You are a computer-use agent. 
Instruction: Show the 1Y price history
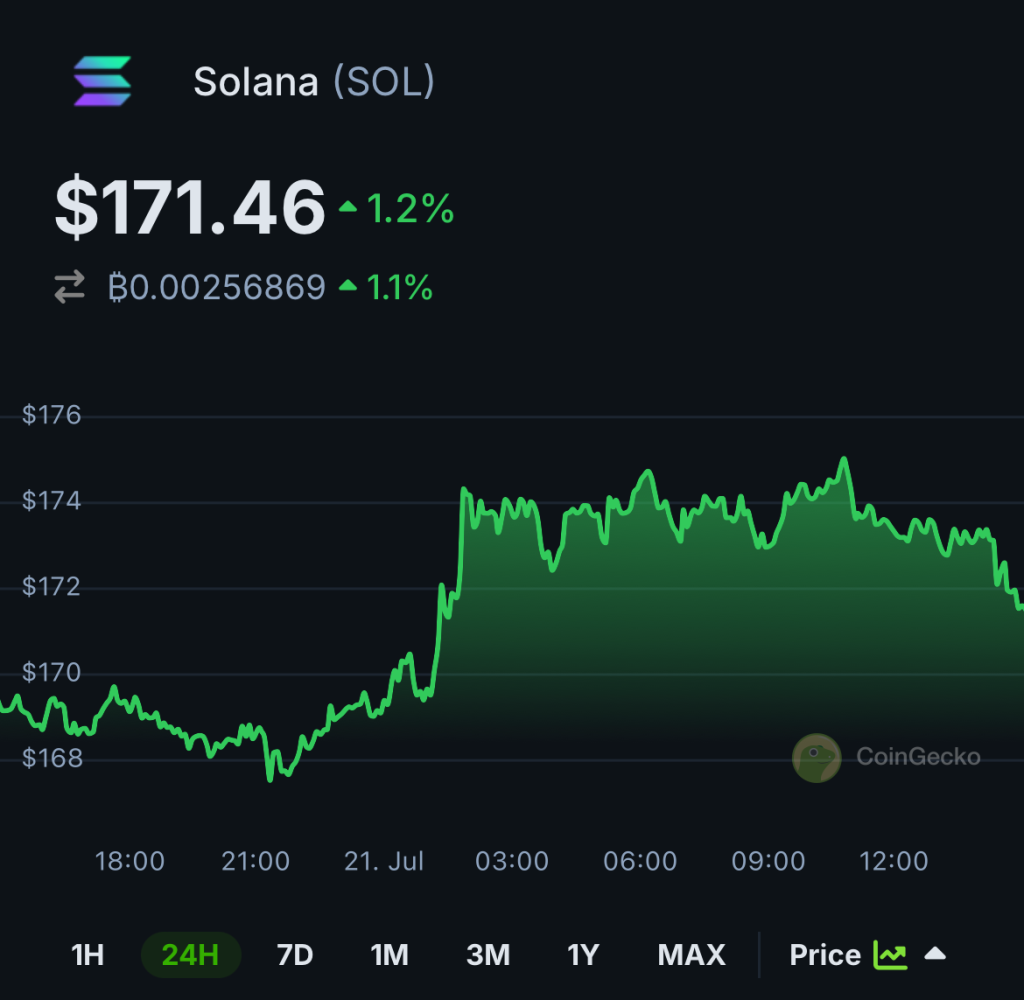583,955
